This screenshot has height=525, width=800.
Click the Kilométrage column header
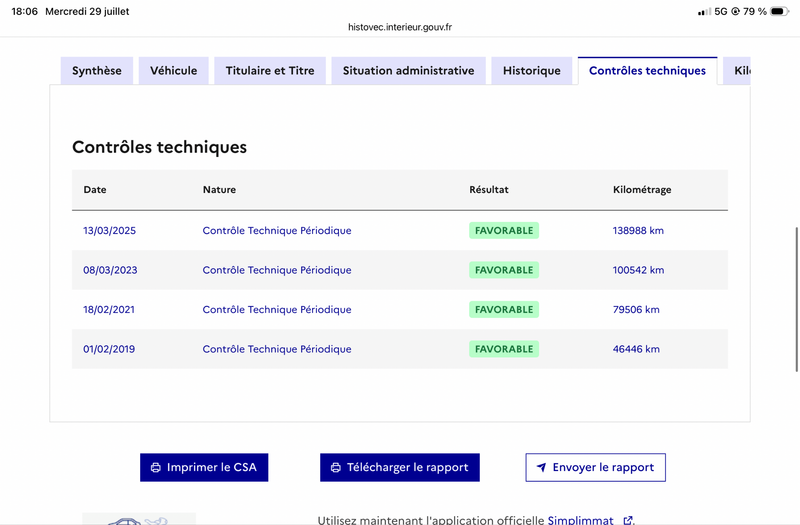pyautogui.click(x=642, y=189)
